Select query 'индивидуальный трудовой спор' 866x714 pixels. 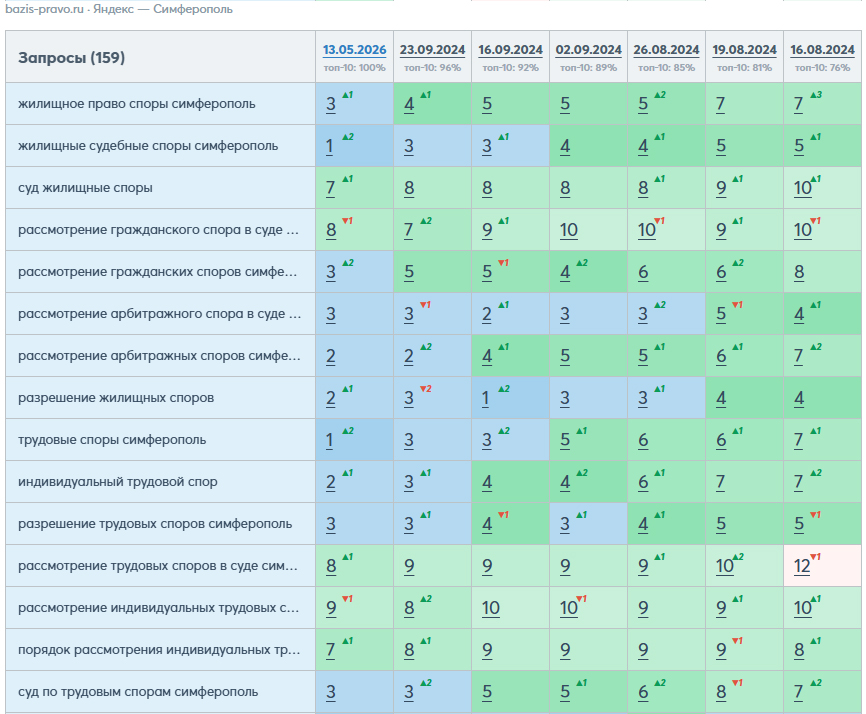pyautogui.click(x=118, y=482)
